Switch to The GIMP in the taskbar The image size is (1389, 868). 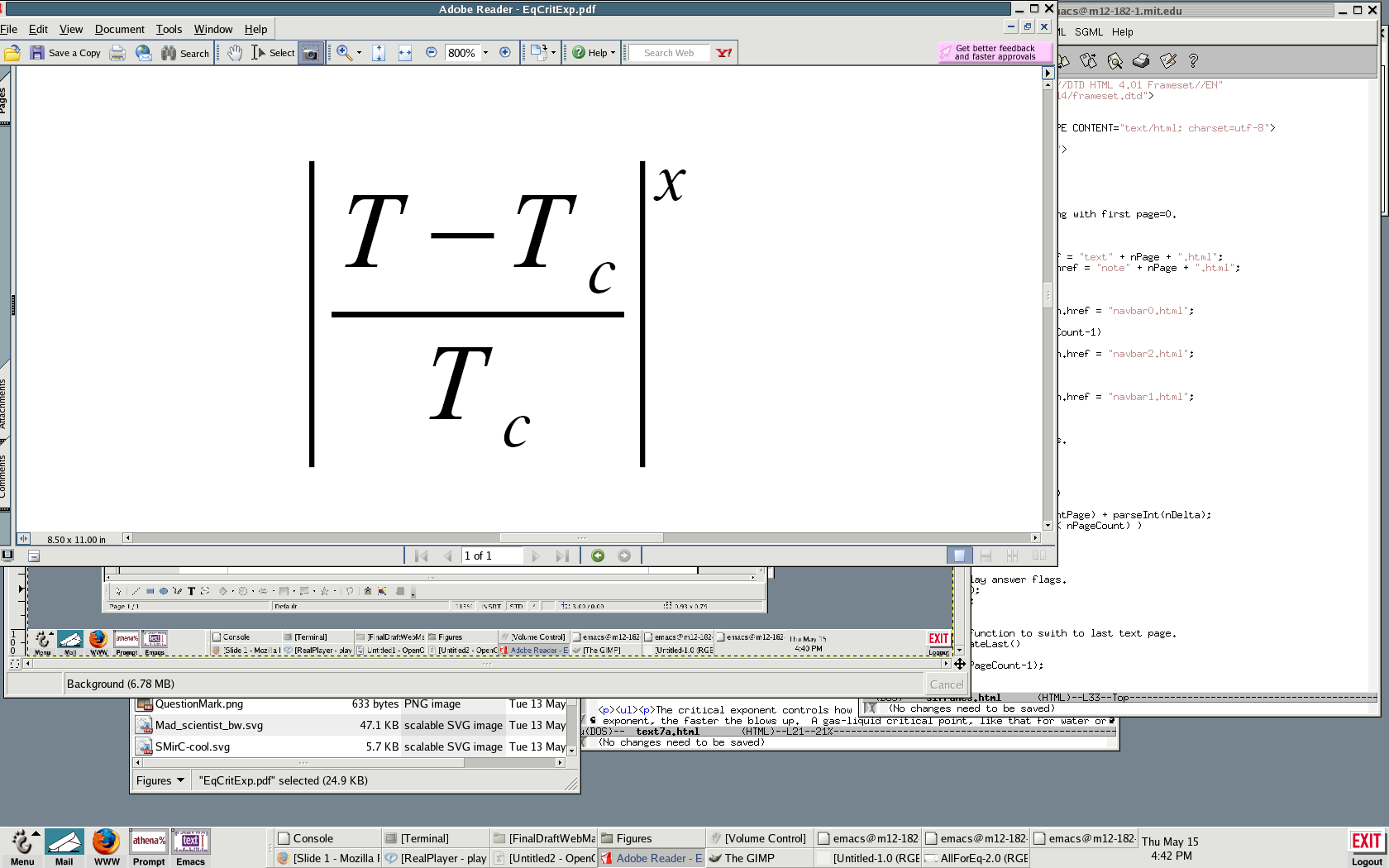tap(759, 858)
